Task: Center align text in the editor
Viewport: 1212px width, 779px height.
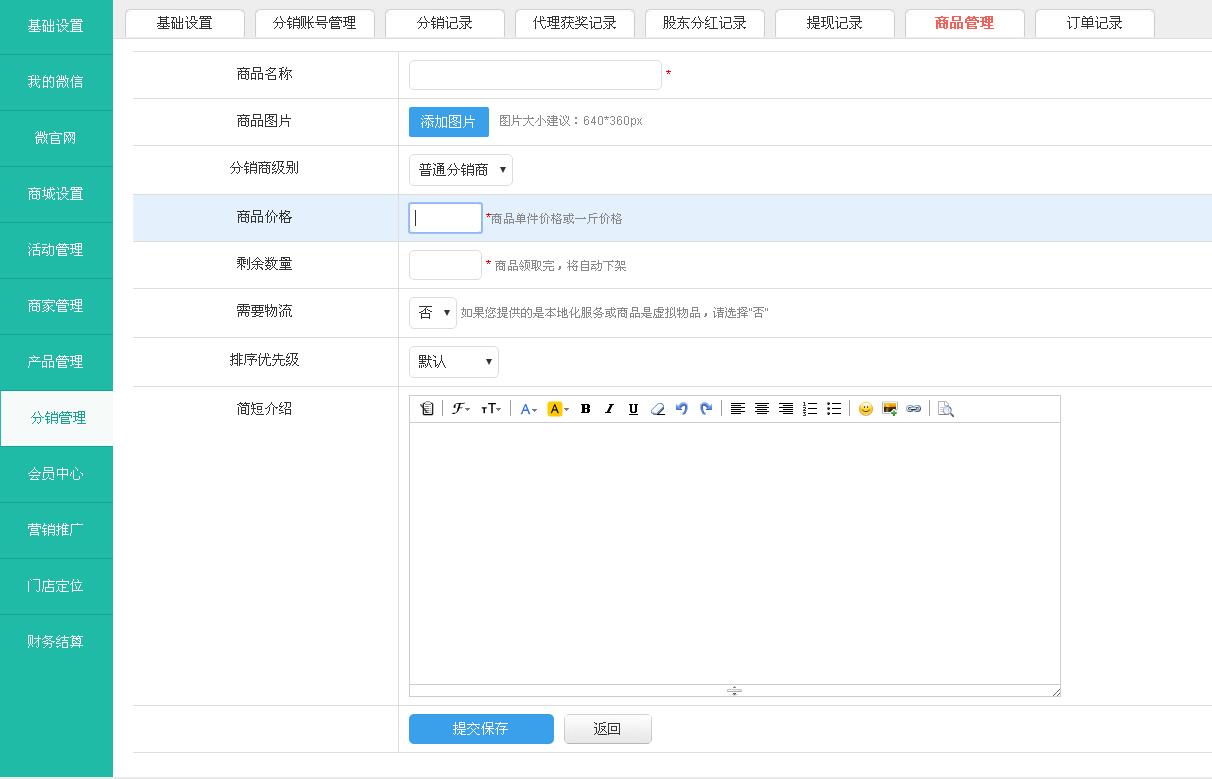Action: pyautogui.click(x=762, y=409)
